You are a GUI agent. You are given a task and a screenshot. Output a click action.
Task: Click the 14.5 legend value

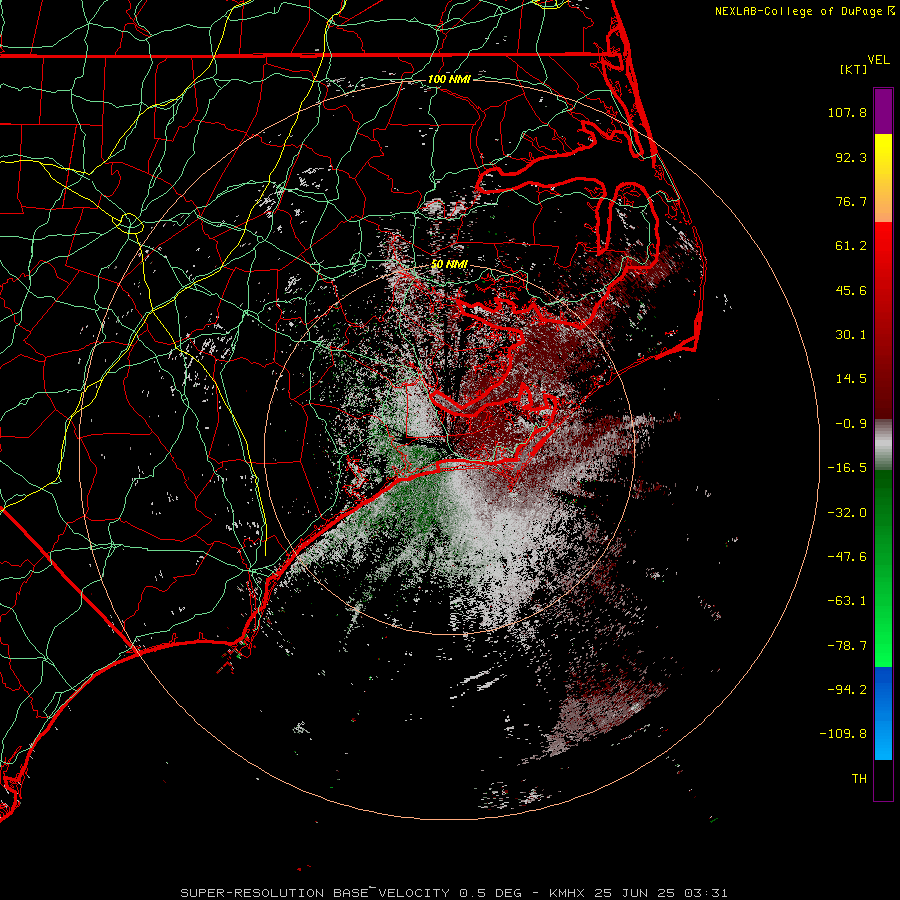click(851, 379)
